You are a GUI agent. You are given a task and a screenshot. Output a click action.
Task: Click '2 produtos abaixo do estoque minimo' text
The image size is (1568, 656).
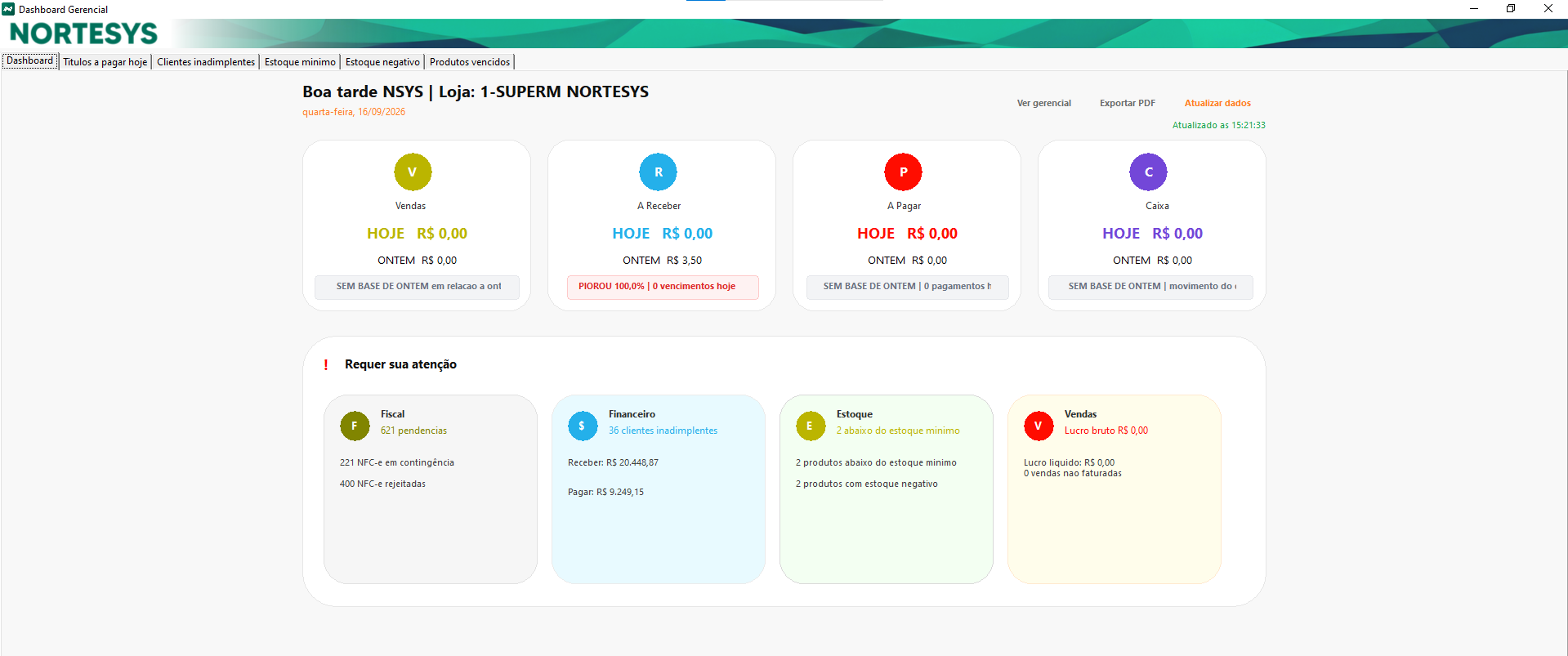click(876, 462)
